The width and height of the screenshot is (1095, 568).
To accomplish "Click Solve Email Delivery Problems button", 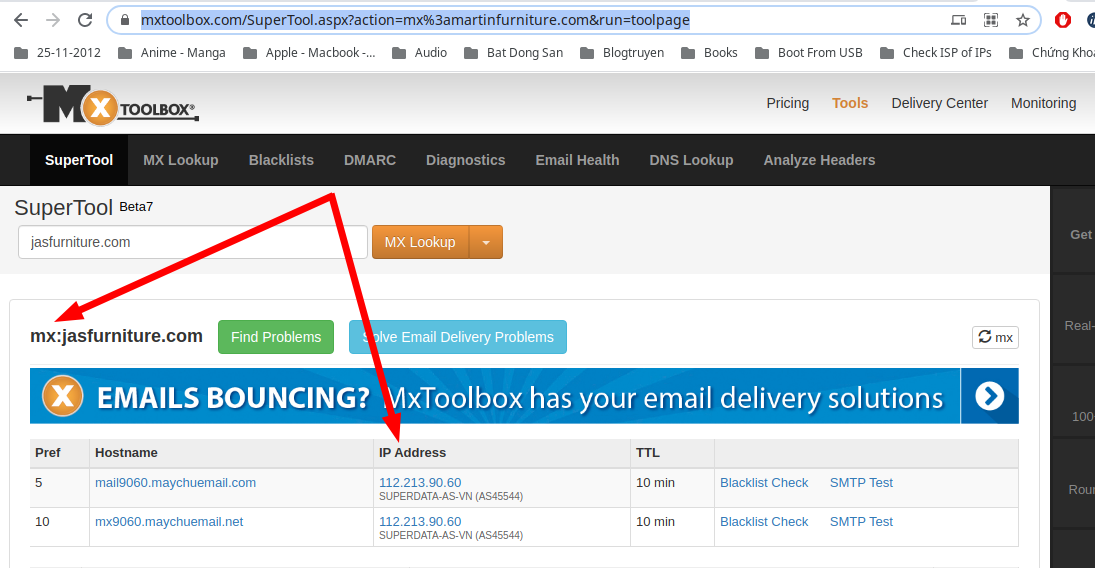I will point(457,337).
